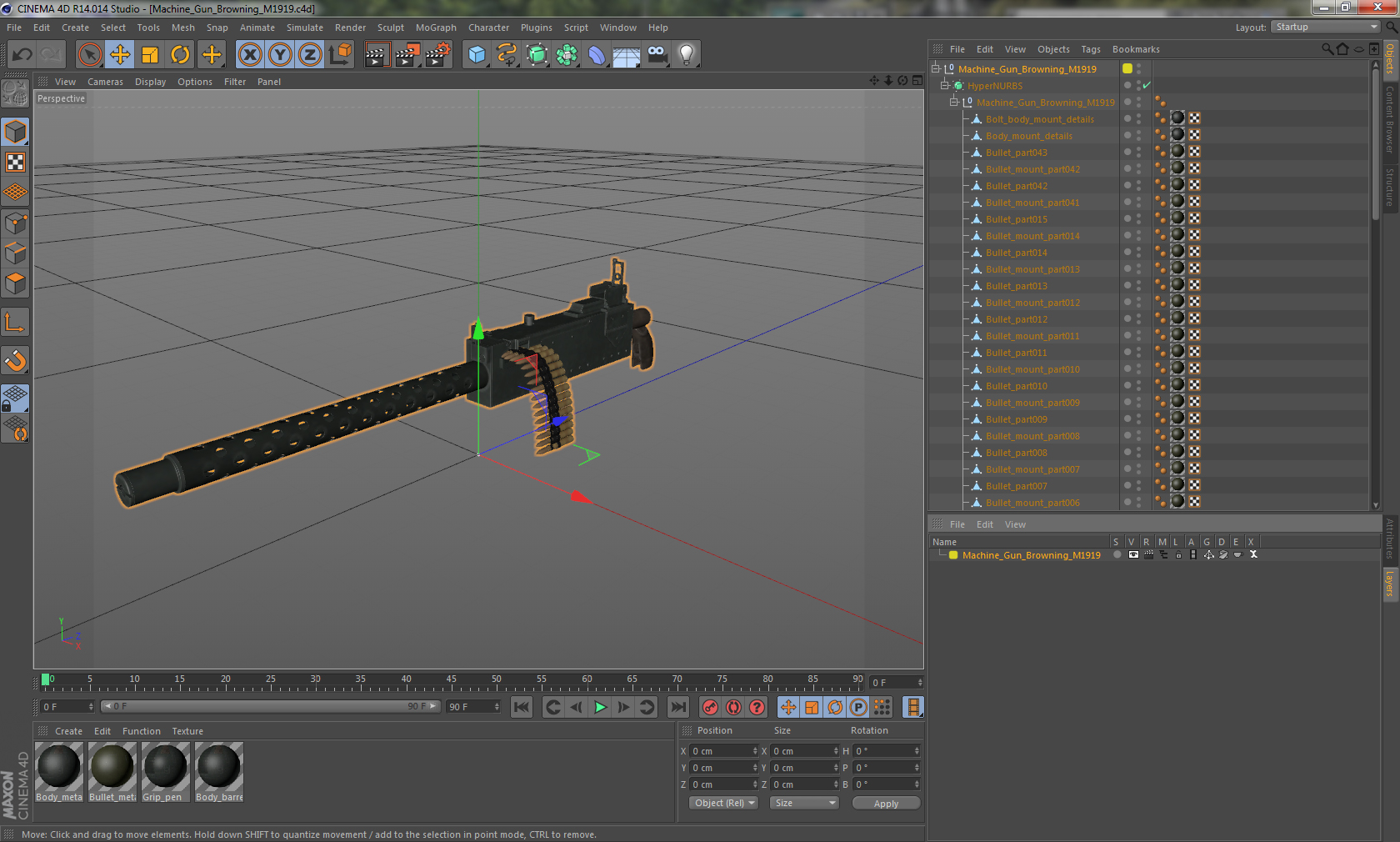Open the Array modeling objects icon

tap(567, 55)
